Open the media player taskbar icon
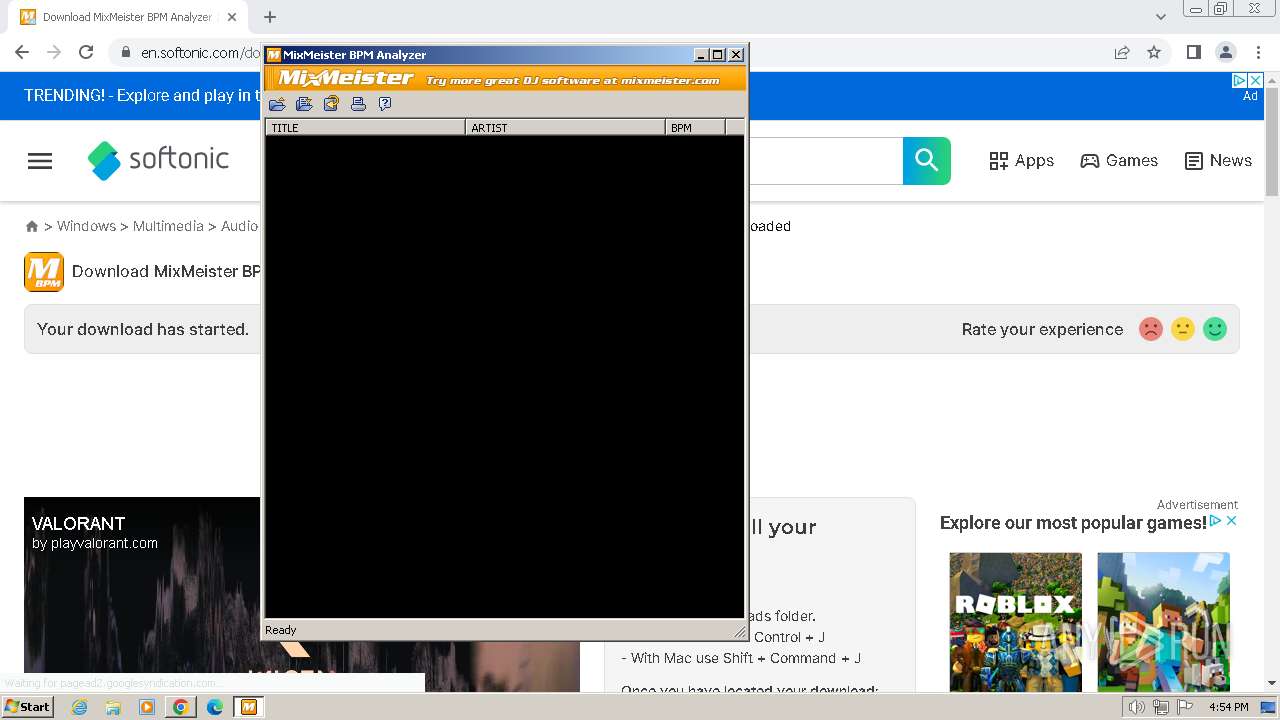 tap(147, 707)
